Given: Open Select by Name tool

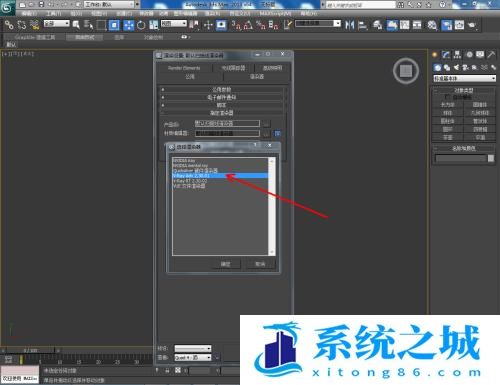Looking at the screenshot, I should click(x=88, y=25).
